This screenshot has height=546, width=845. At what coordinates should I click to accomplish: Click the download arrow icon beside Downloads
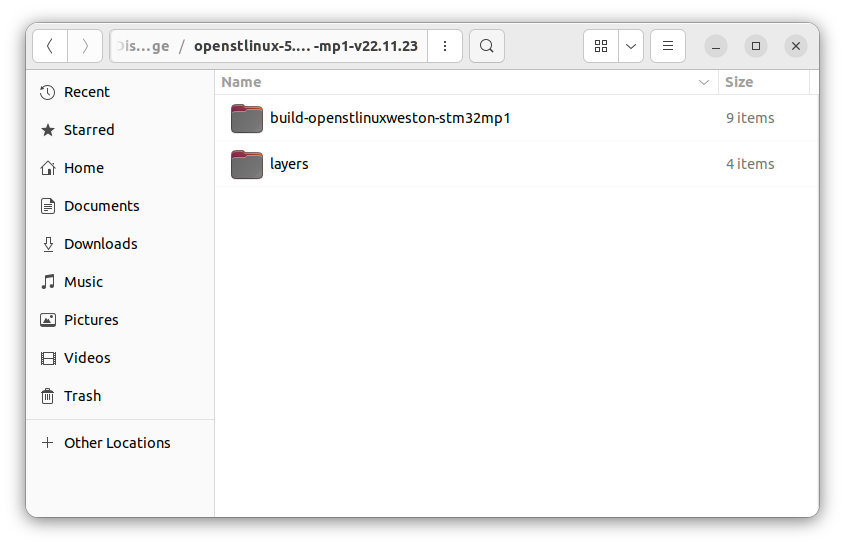point(47,244)
